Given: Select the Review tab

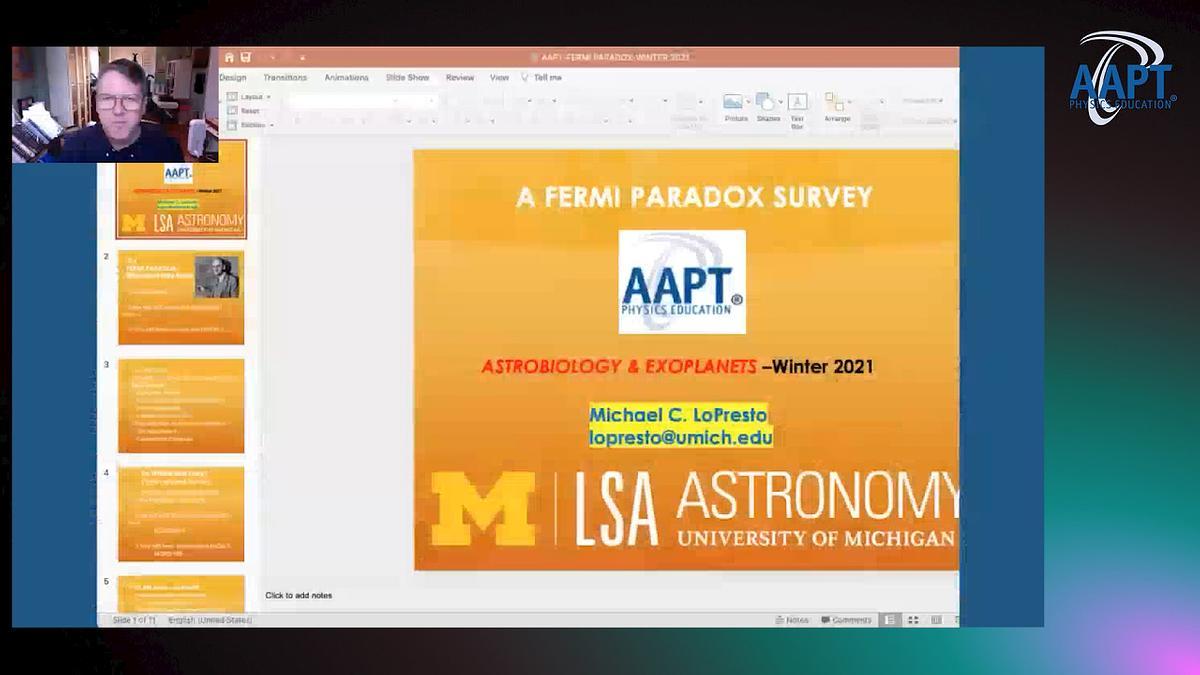Looking at the screenshot, I should (x=460, y=77).
